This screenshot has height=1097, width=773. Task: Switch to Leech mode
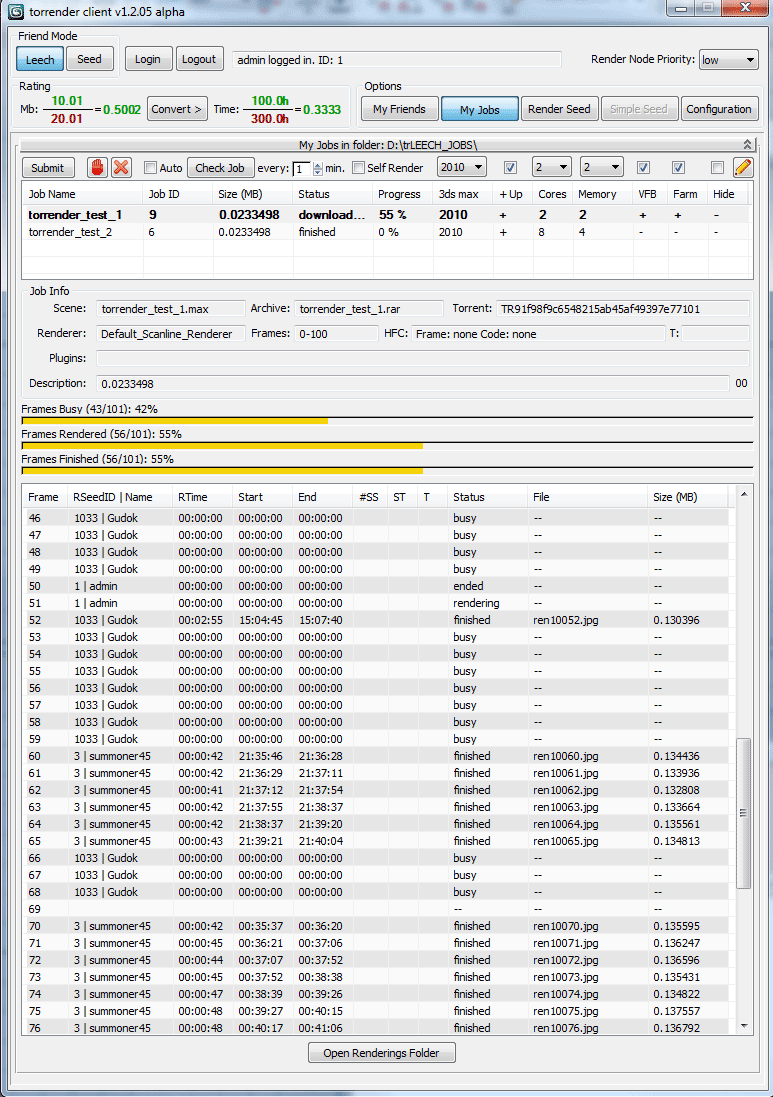point(40,59)
